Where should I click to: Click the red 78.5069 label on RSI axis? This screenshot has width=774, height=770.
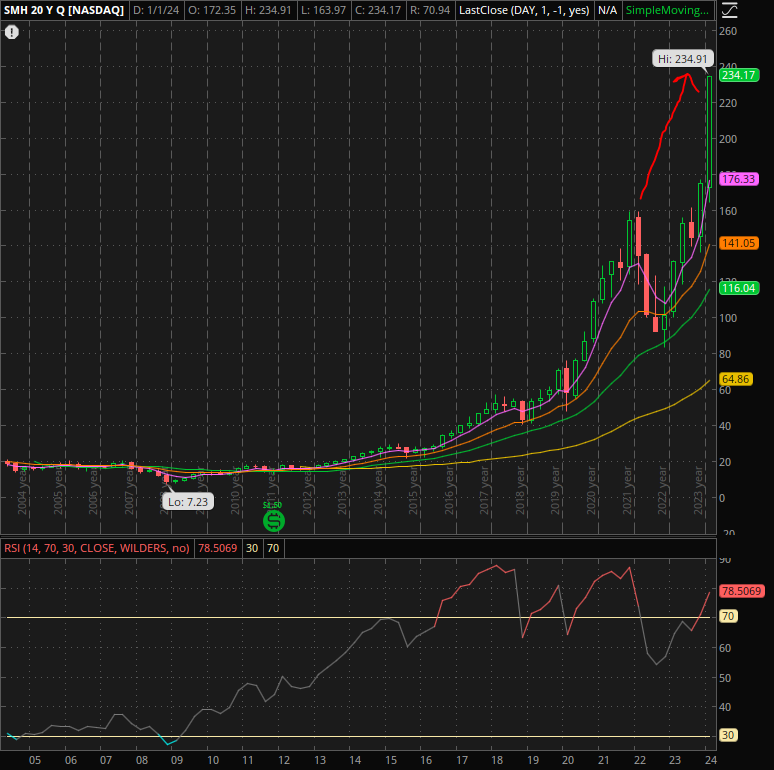pyautogui.click(x=742, y=591)
